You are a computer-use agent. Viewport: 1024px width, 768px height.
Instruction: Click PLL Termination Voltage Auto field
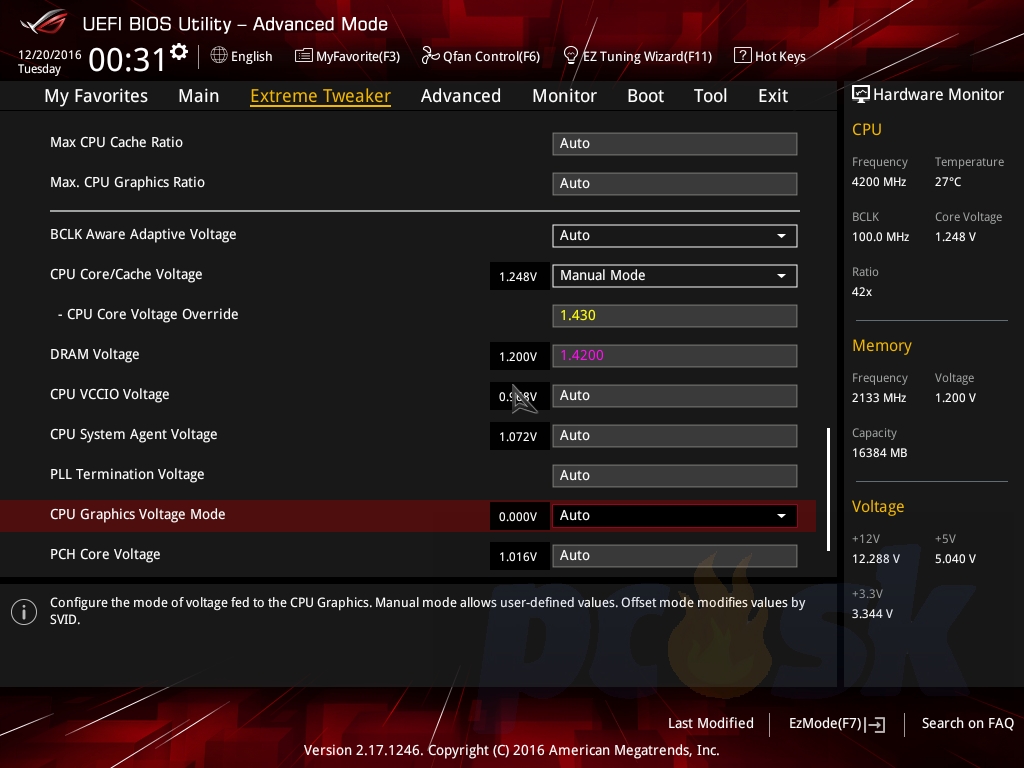tap(675, 476)
